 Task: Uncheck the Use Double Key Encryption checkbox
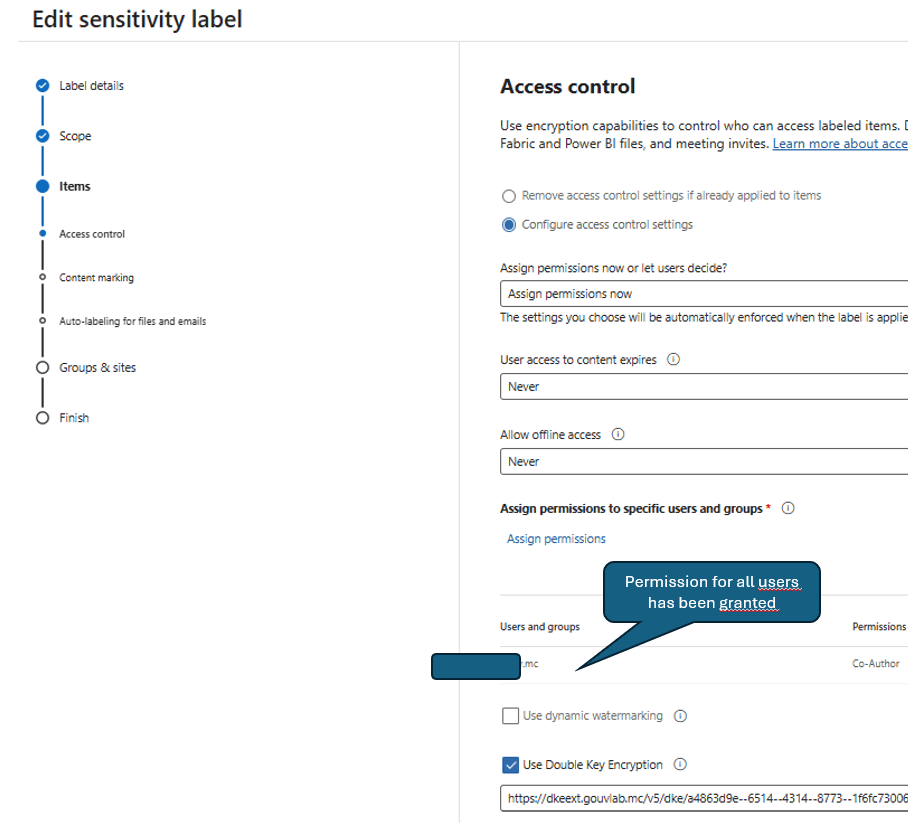coord(510,765)
